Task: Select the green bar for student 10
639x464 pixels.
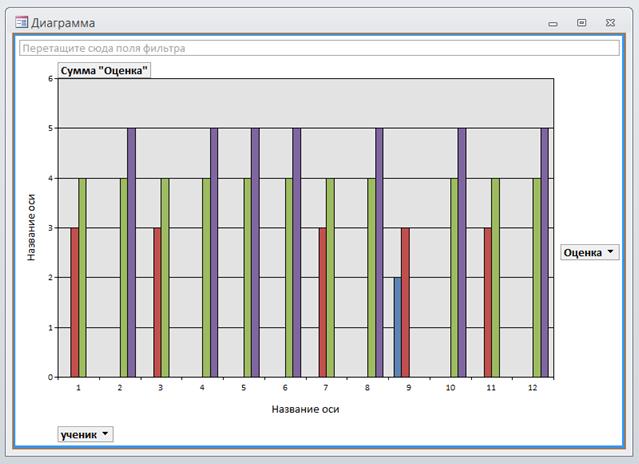Action: tap(454, 277)
